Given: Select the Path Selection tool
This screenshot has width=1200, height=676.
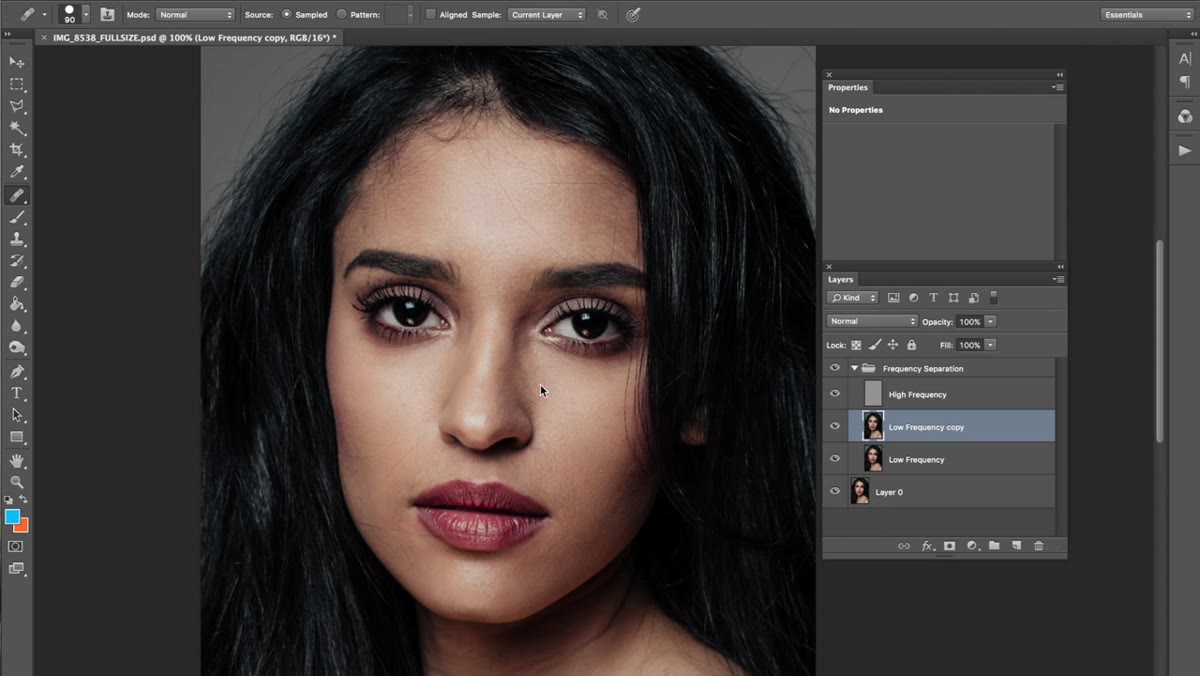Looking at the screenshot, I should click(x=17, y=415).
